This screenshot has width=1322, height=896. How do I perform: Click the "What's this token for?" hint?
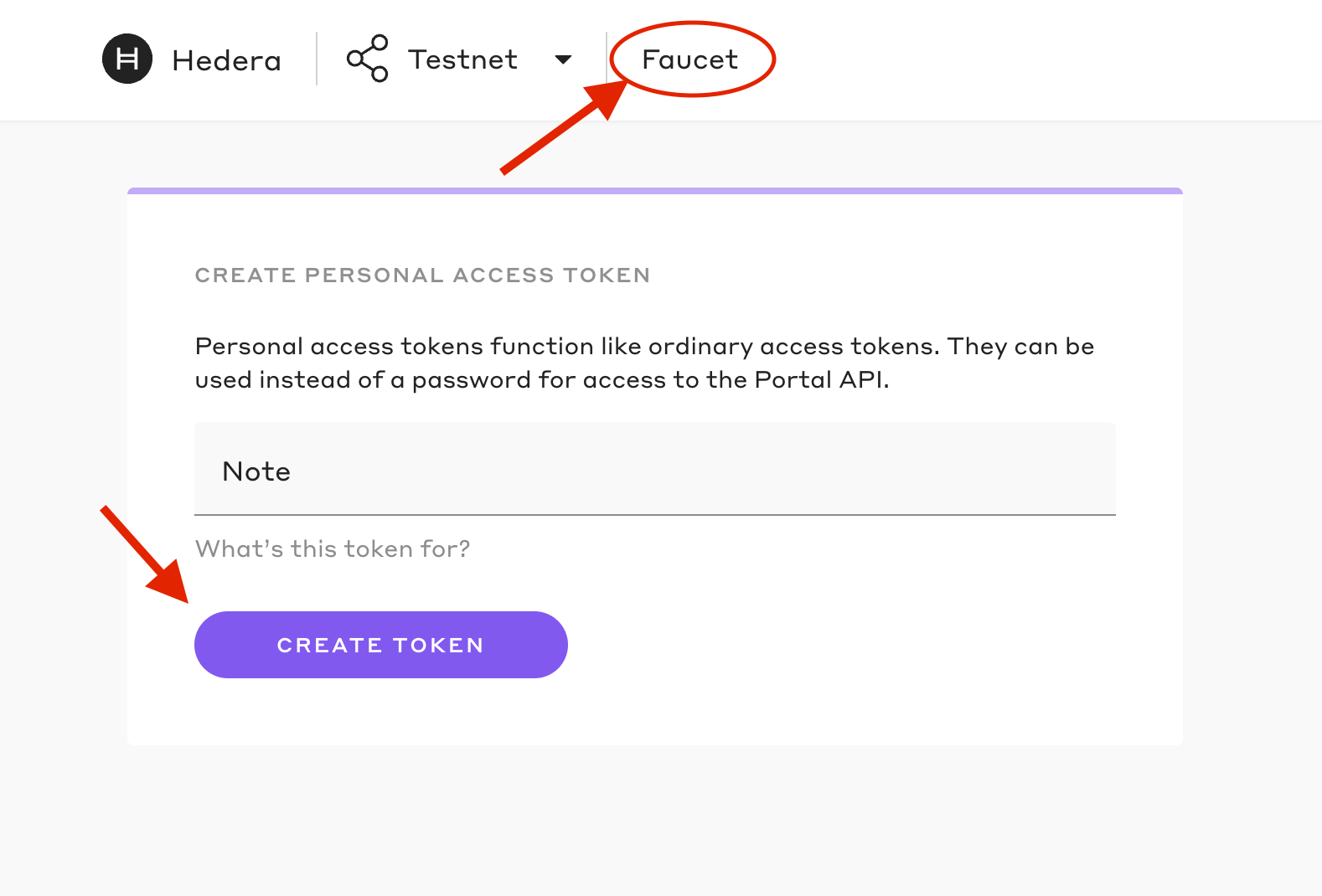point(333,548)
